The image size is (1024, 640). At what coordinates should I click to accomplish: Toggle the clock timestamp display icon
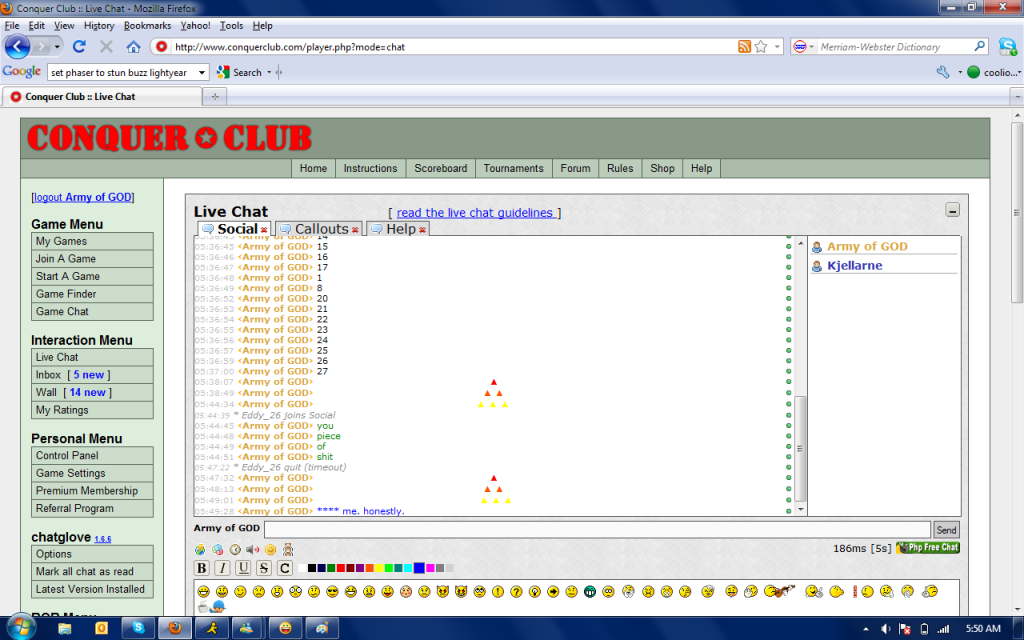(235, 549)
